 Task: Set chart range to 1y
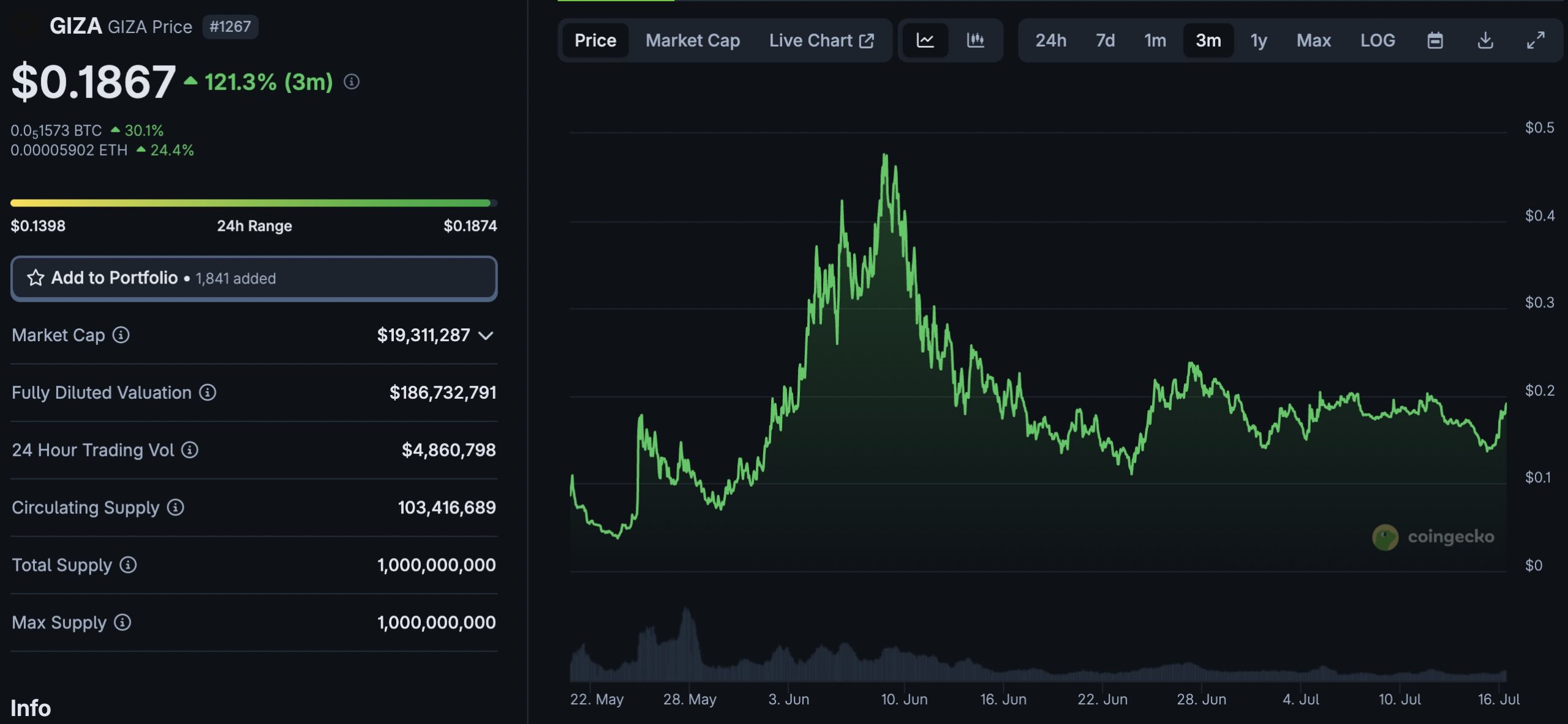point(1259,40)
